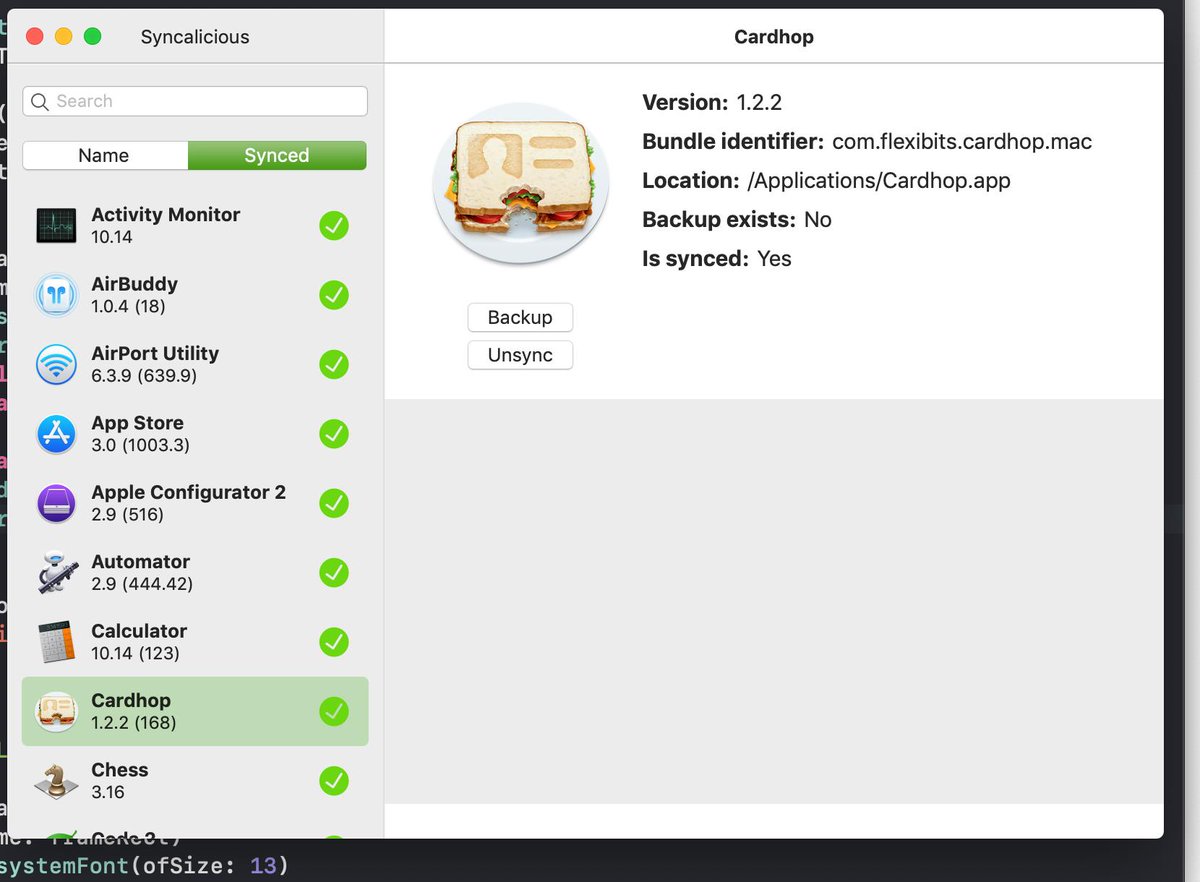Click the Cardhop sandwich icon in list

click(56, 711)
